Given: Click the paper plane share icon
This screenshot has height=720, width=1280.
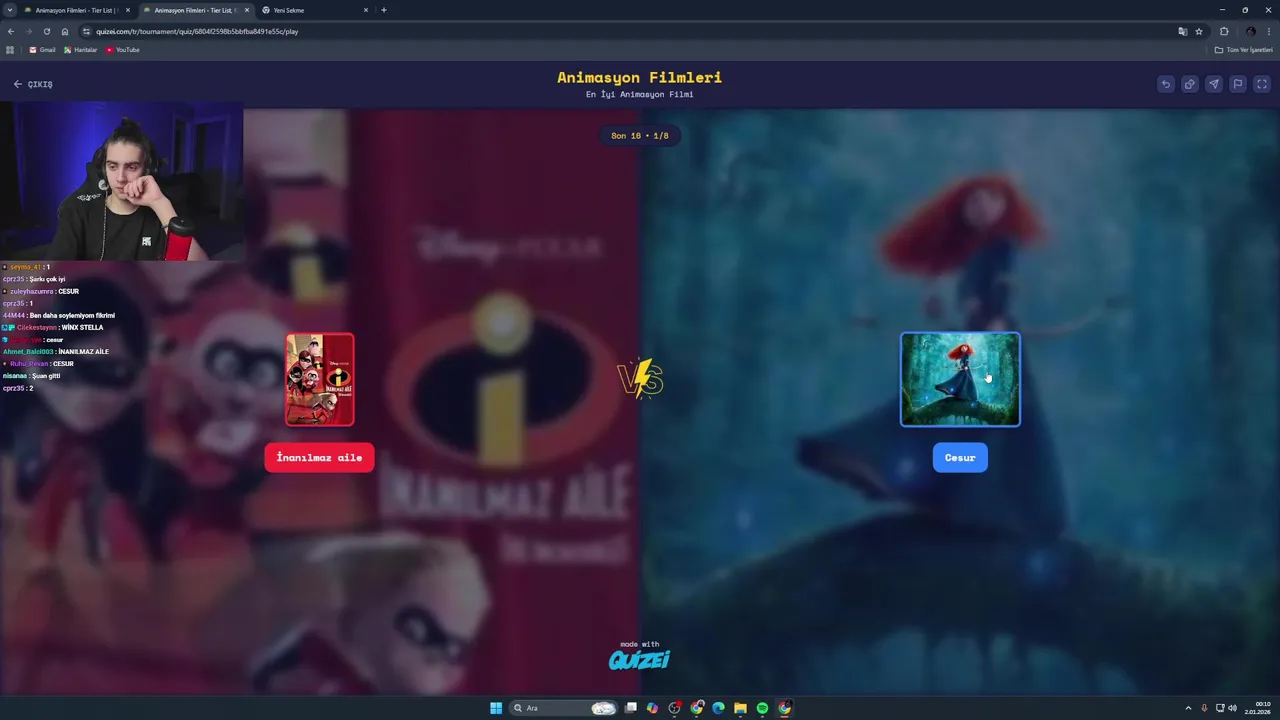Looking at the screenshot, I should tap(1214, 84).
